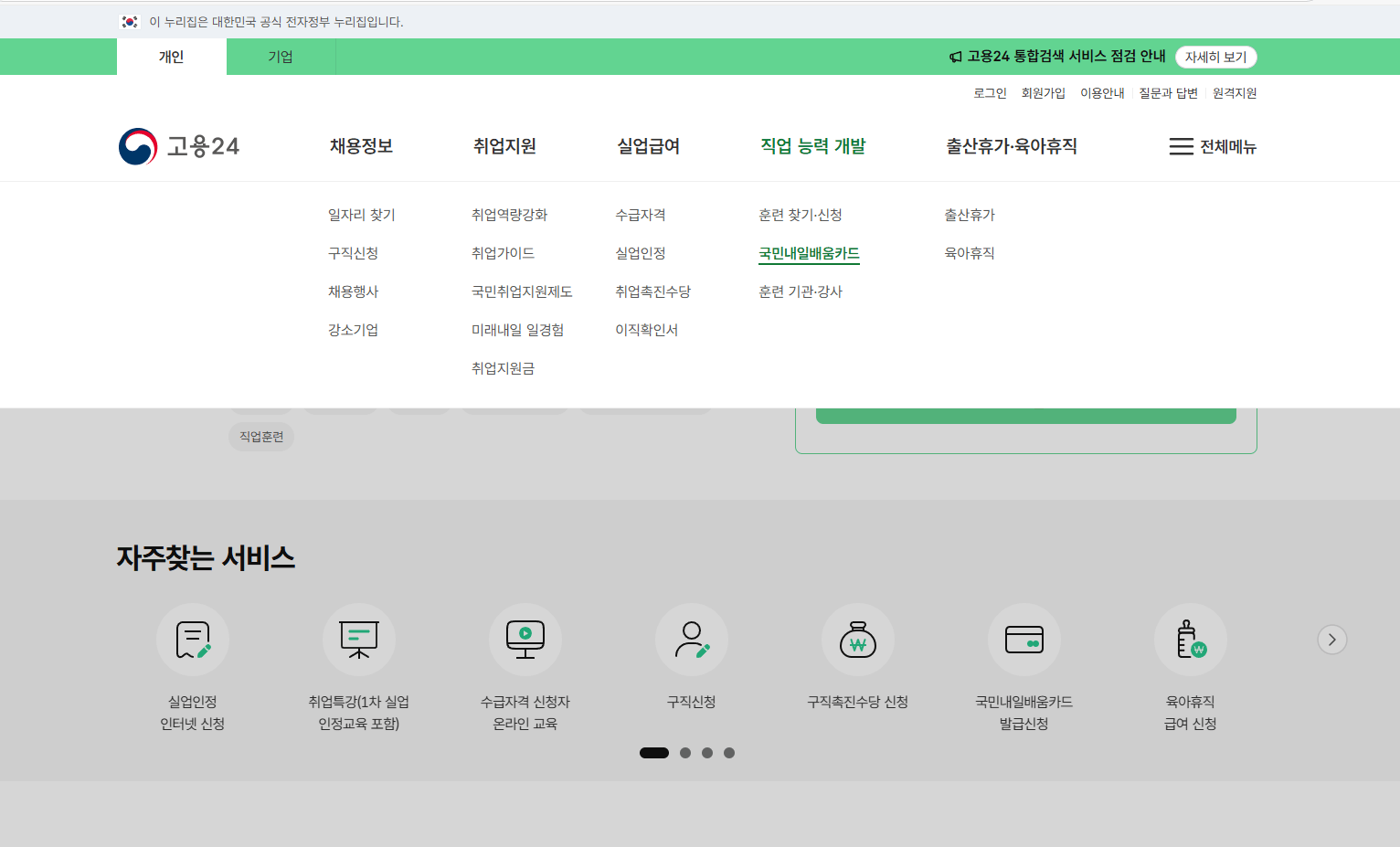The height and width of the screenshot is (847, 1400).
Task: Select the 개인 tab
Action: tap(171, 57)
